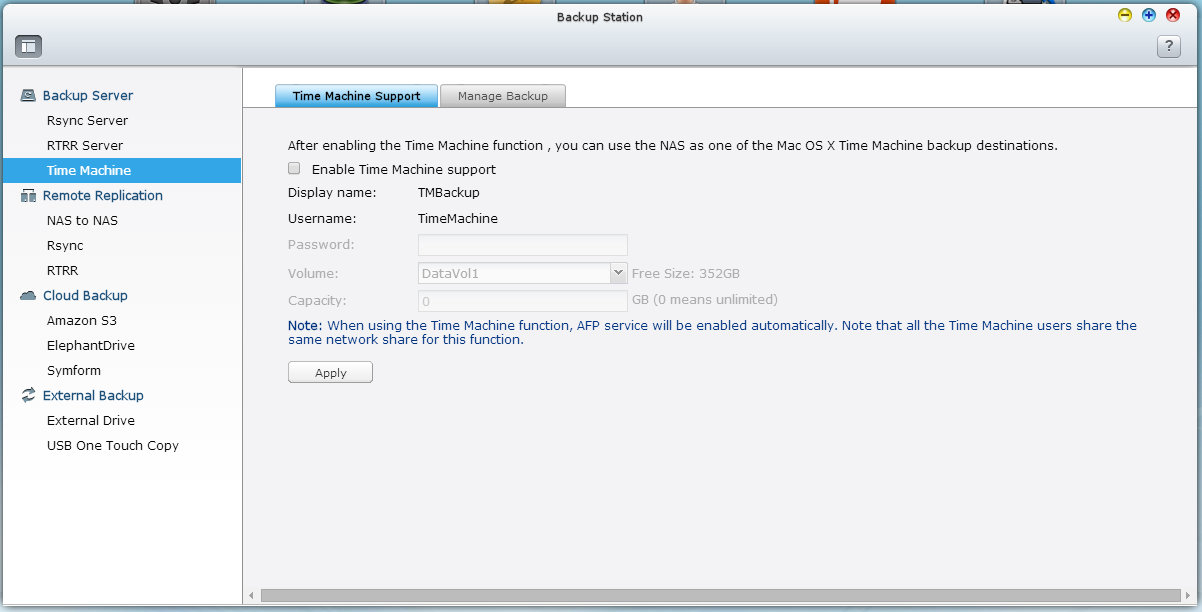Select Time Machine in sidebar
1202x612 pixels.
121,171
